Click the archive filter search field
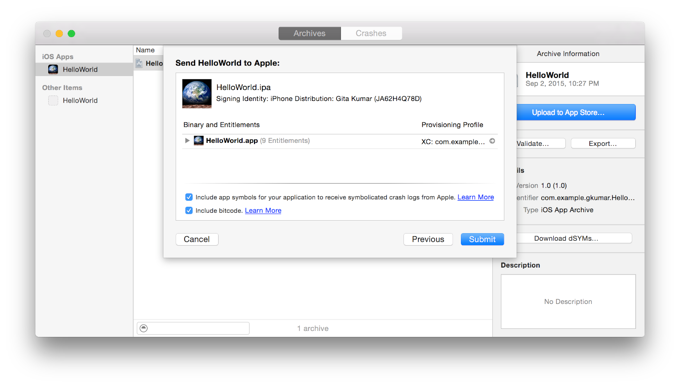The width and height of the screenshot is (680, 388). click(193, 328)
